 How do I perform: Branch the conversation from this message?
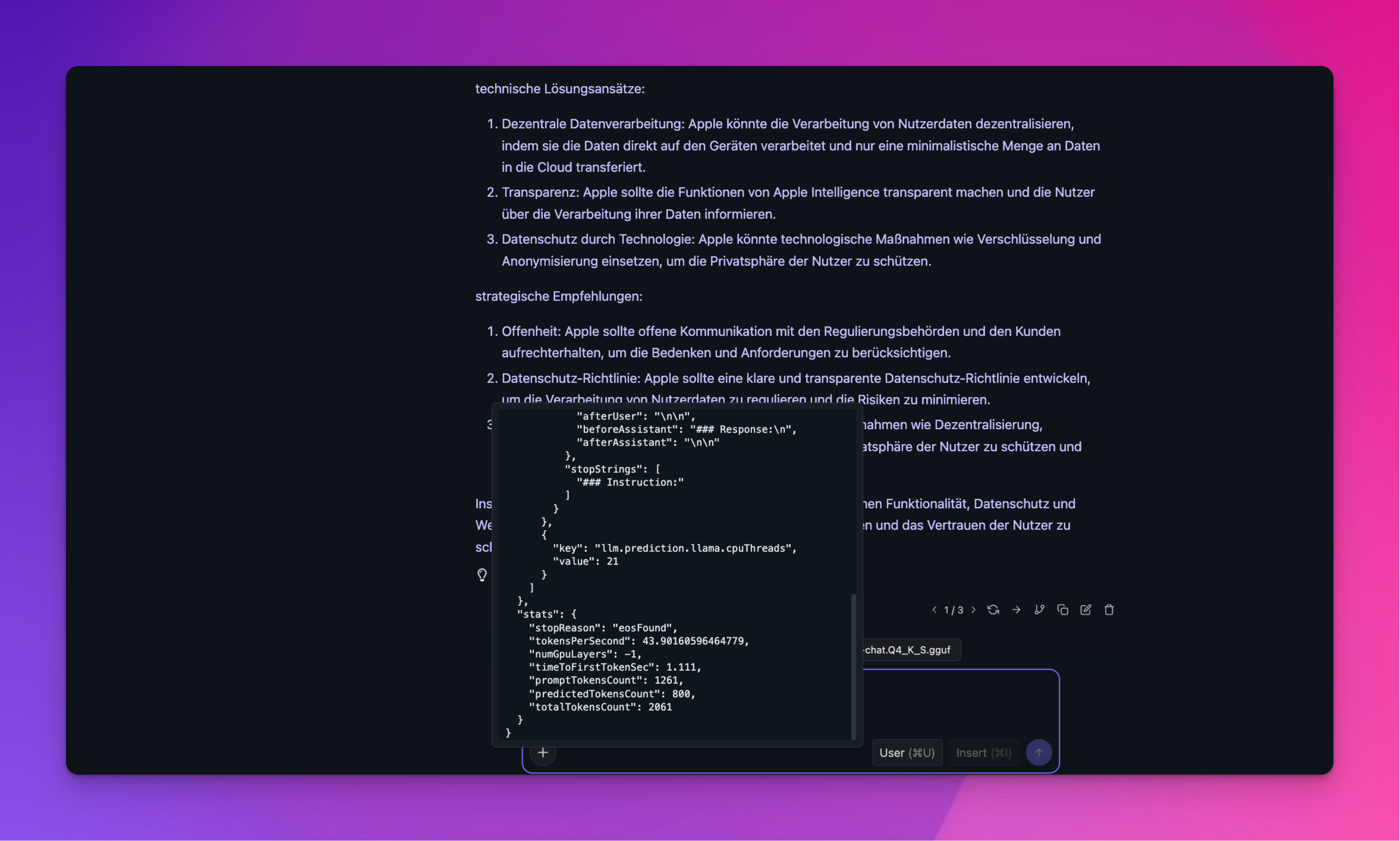(1040, 610)
